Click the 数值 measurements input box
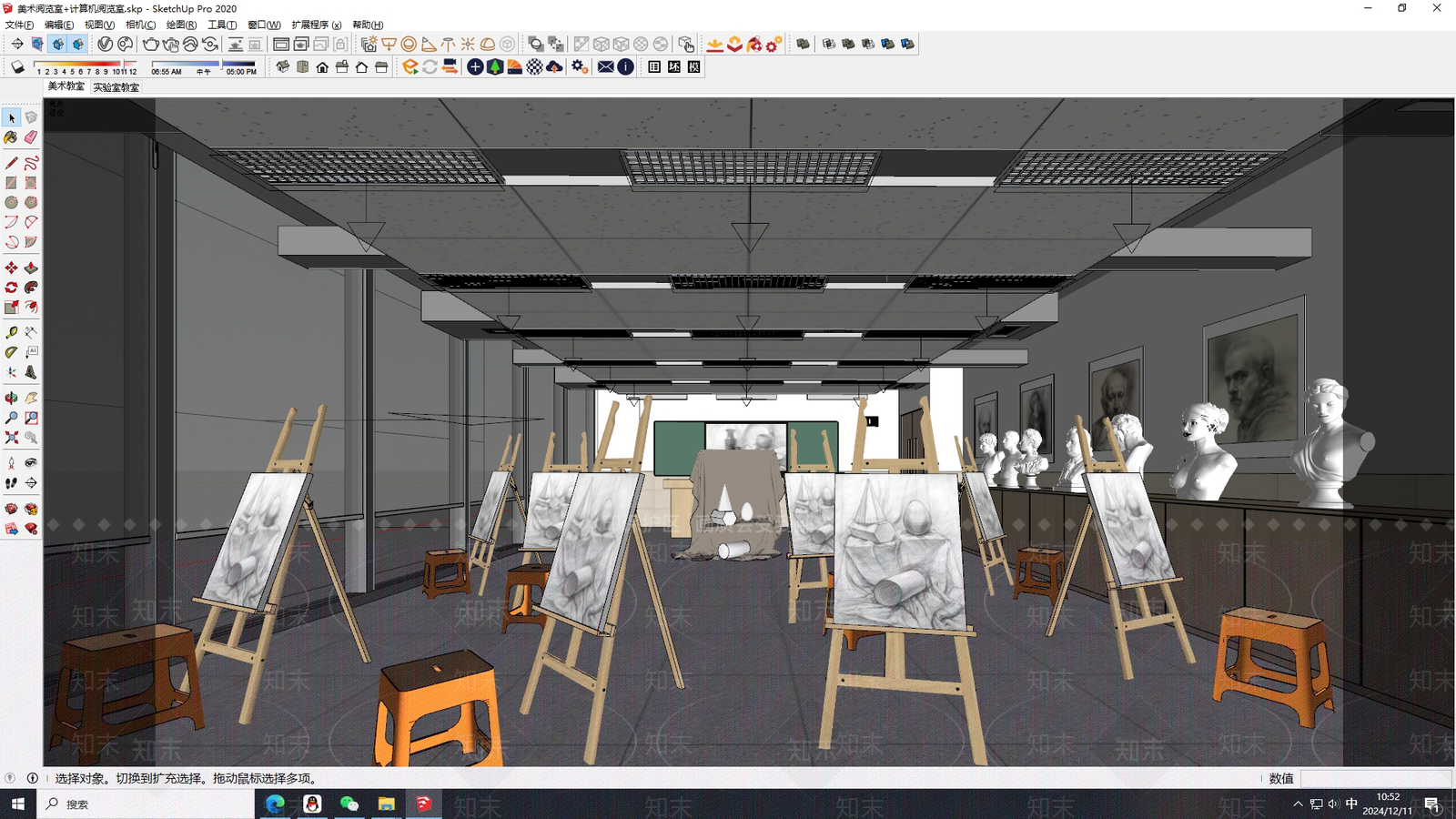The width and height of the screenshot is (1456, 819). [1376, 778]
